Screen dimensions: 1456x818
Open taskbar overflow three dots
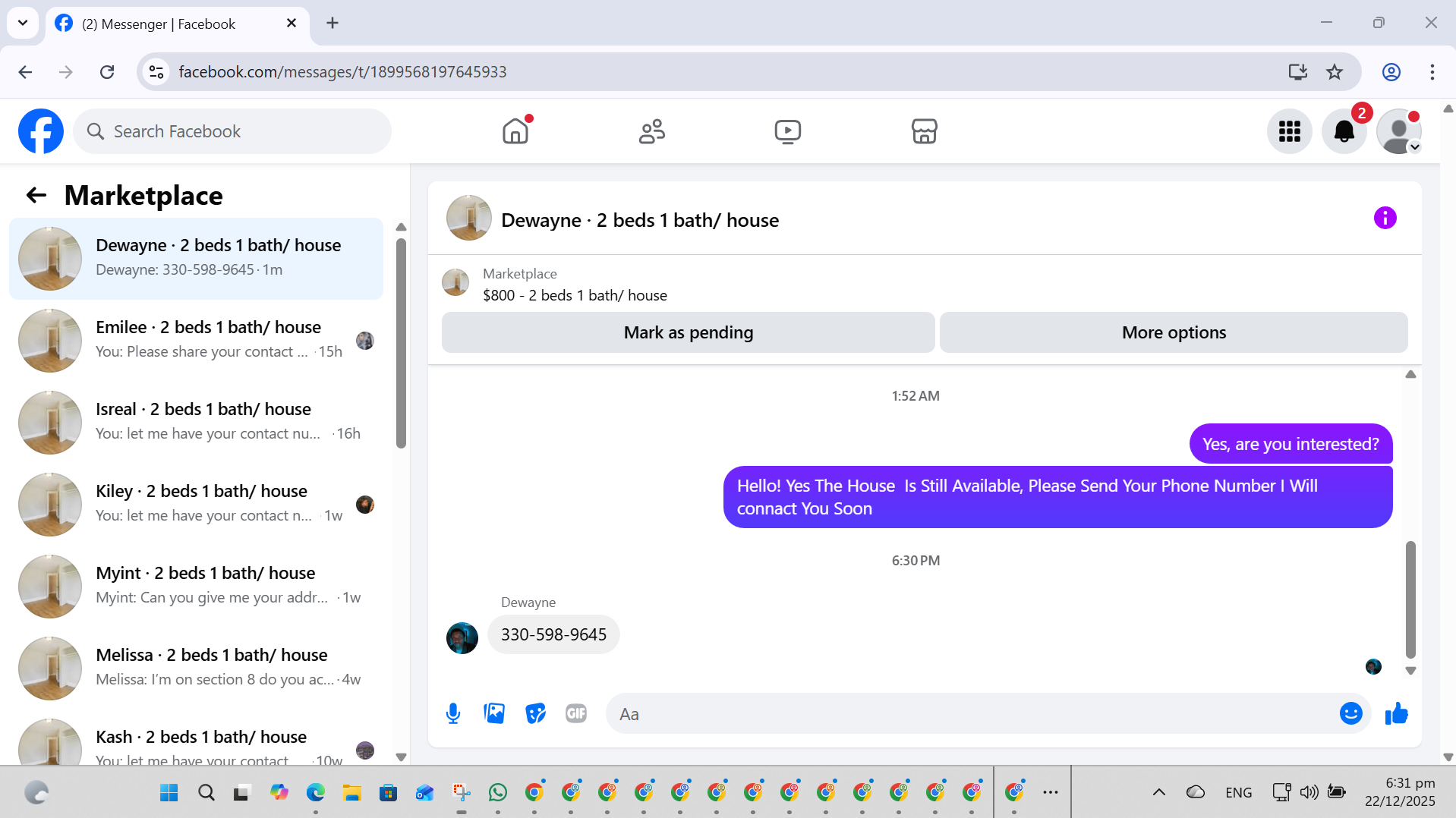click(1050, 793)
